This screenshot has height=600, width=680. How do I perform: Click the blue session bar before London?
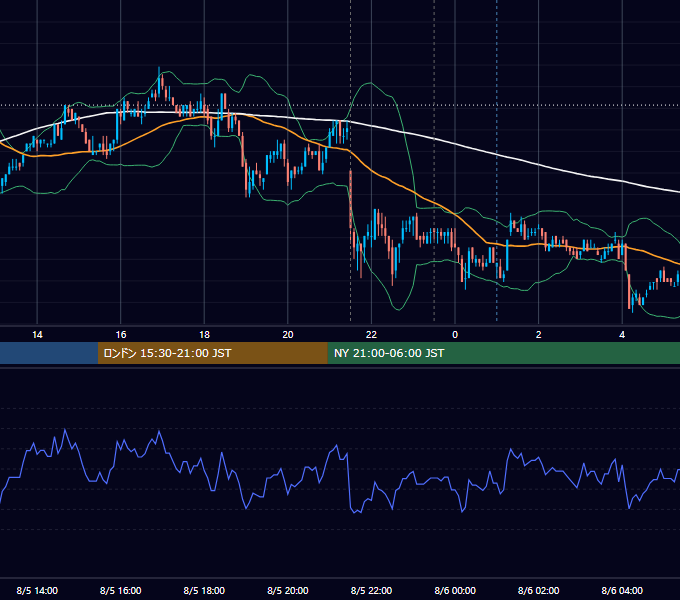[x=49, y=353]
